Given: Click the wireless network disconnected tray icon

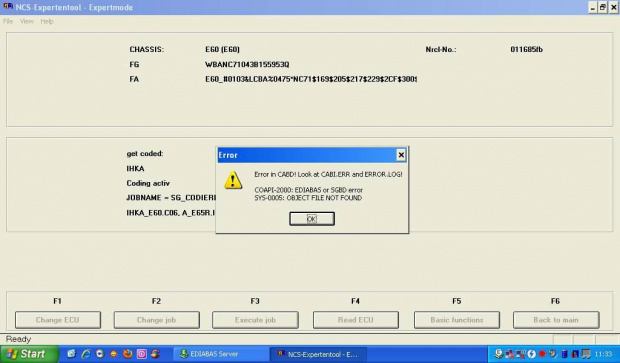Looking at the screenshot, I should click(x=521, y=354).
